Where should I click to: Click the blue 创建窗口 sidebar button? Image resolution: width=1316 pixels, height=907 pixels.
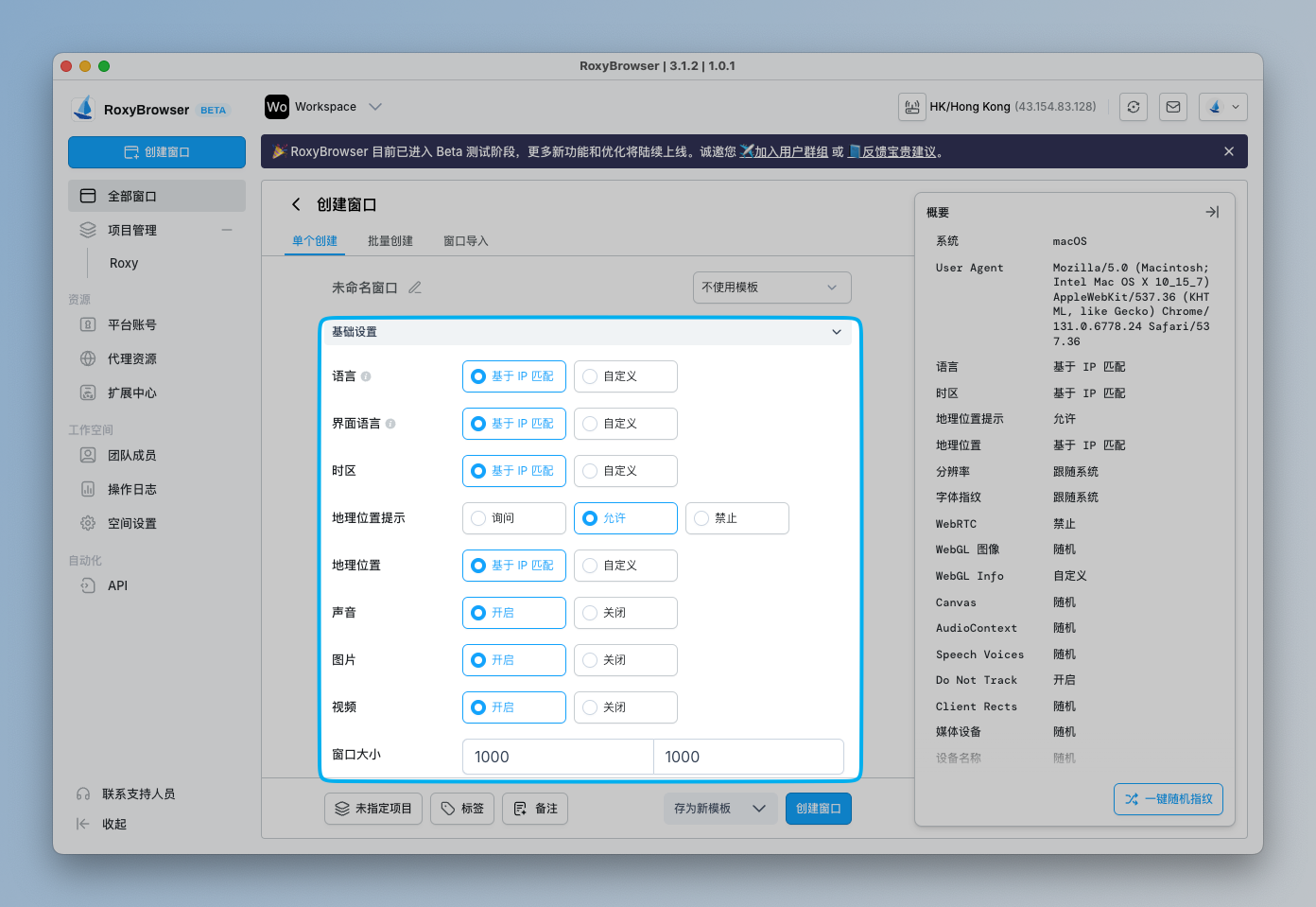pyautogui.click(x=157, y=152)
